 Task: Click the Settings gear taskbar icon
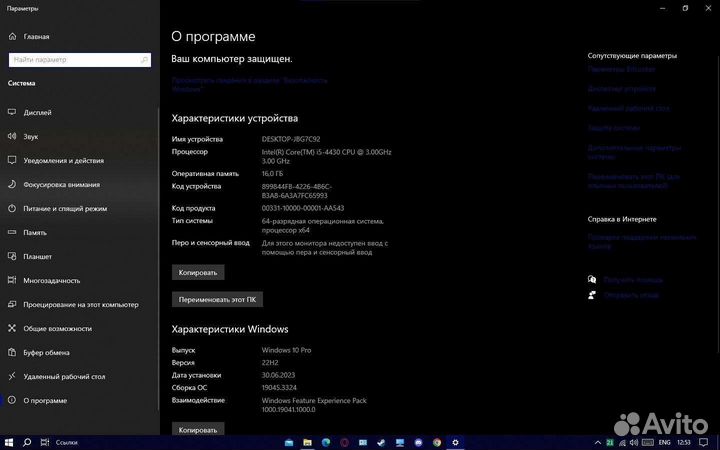(455, 442)
